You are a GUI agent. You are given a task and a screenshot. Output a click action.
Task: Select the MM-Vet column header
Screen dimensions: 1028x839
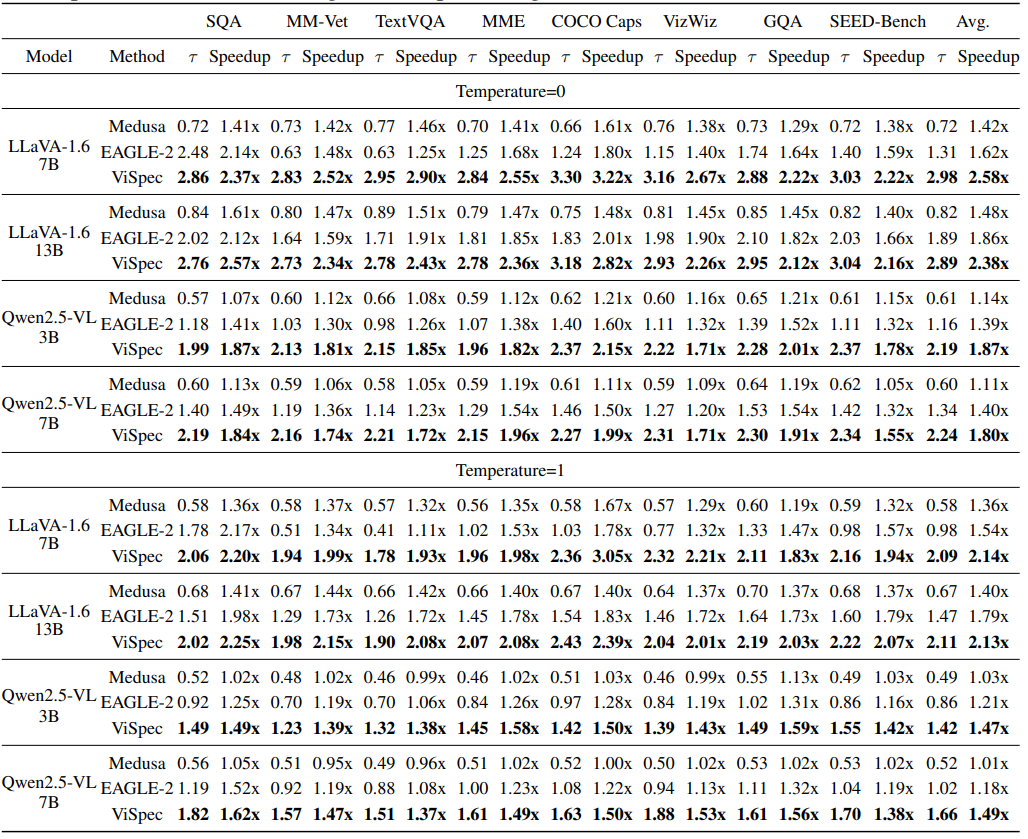pyautogui.click(x=316, y=21)
